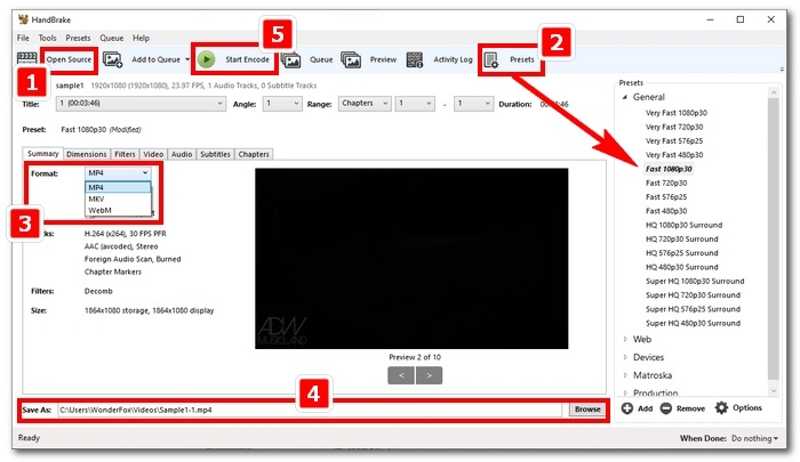The height and width of the screenshot is (462, 800).
Task: Expand the Web presets group
Action: [625, 339]
